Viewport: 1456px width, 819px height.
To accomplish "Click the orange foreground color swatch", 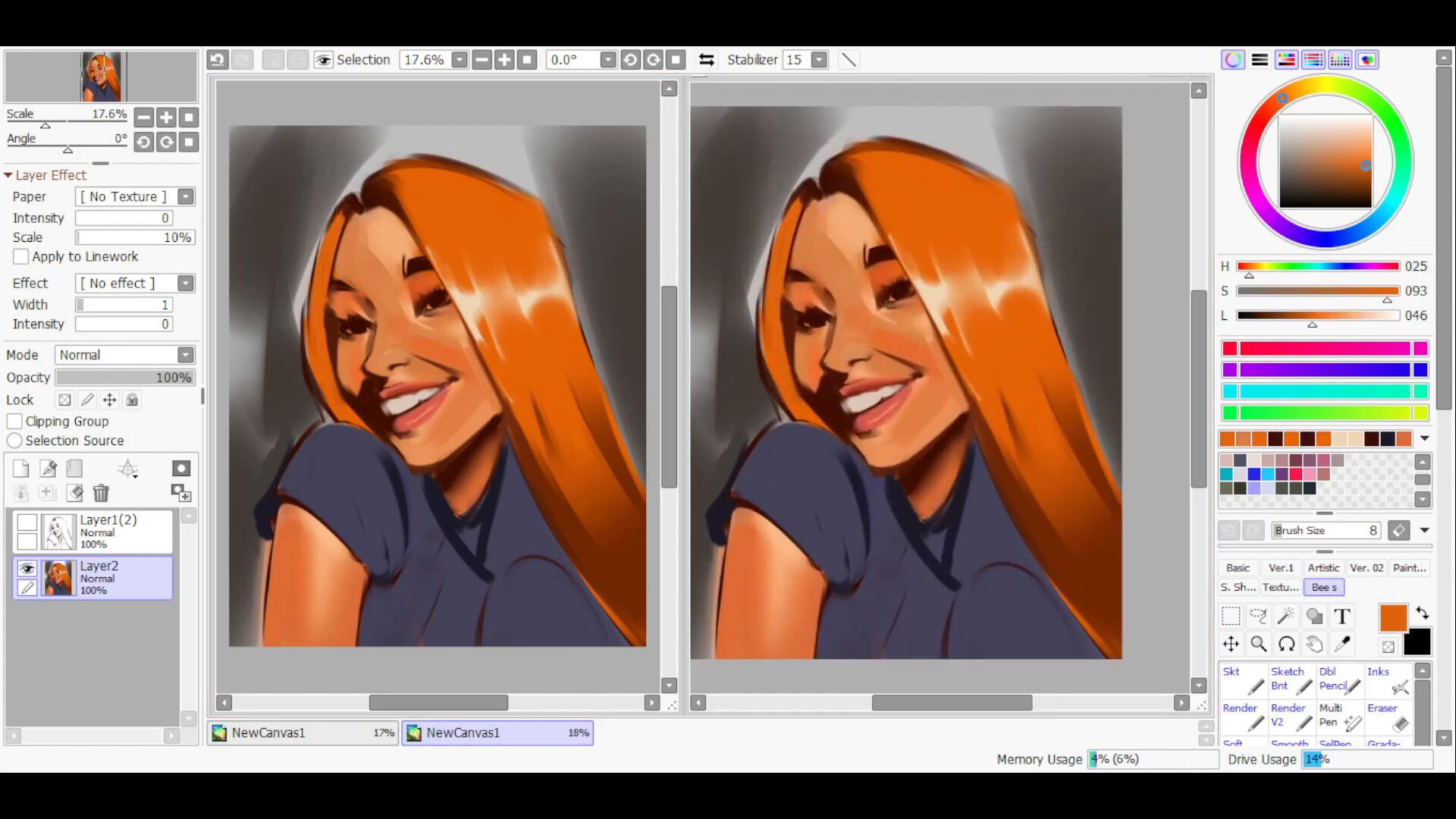I will [1392, 618].
